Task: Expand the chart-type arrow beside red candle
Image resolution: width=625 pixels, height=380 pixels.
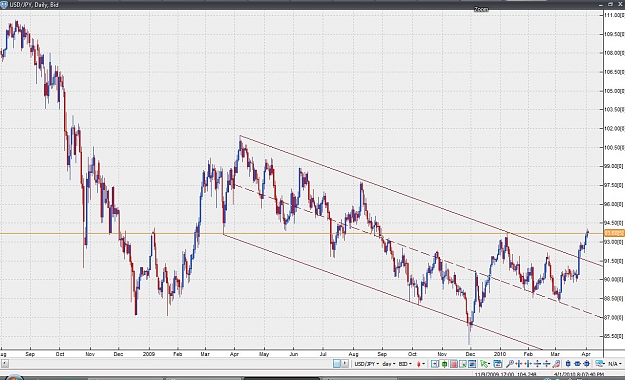Action: point(424,364)
